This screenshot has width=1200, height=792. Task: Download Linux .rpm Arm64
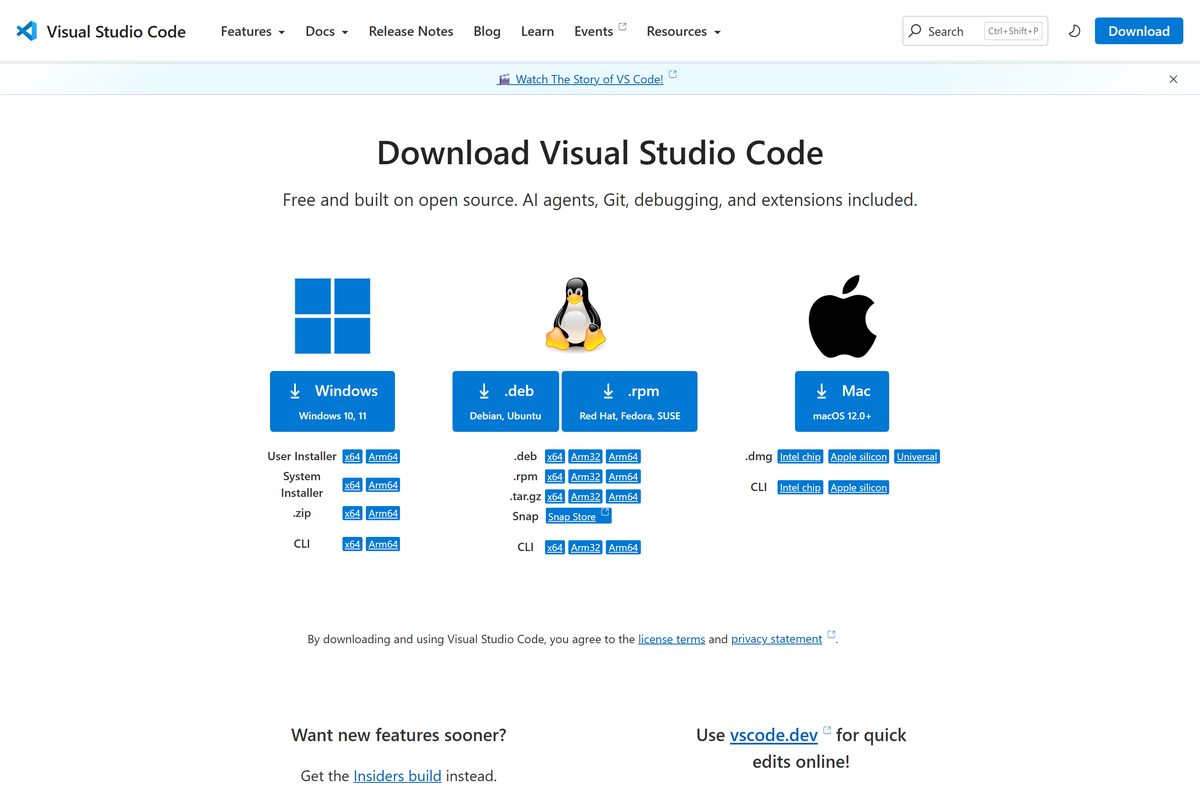pos(624,477)
